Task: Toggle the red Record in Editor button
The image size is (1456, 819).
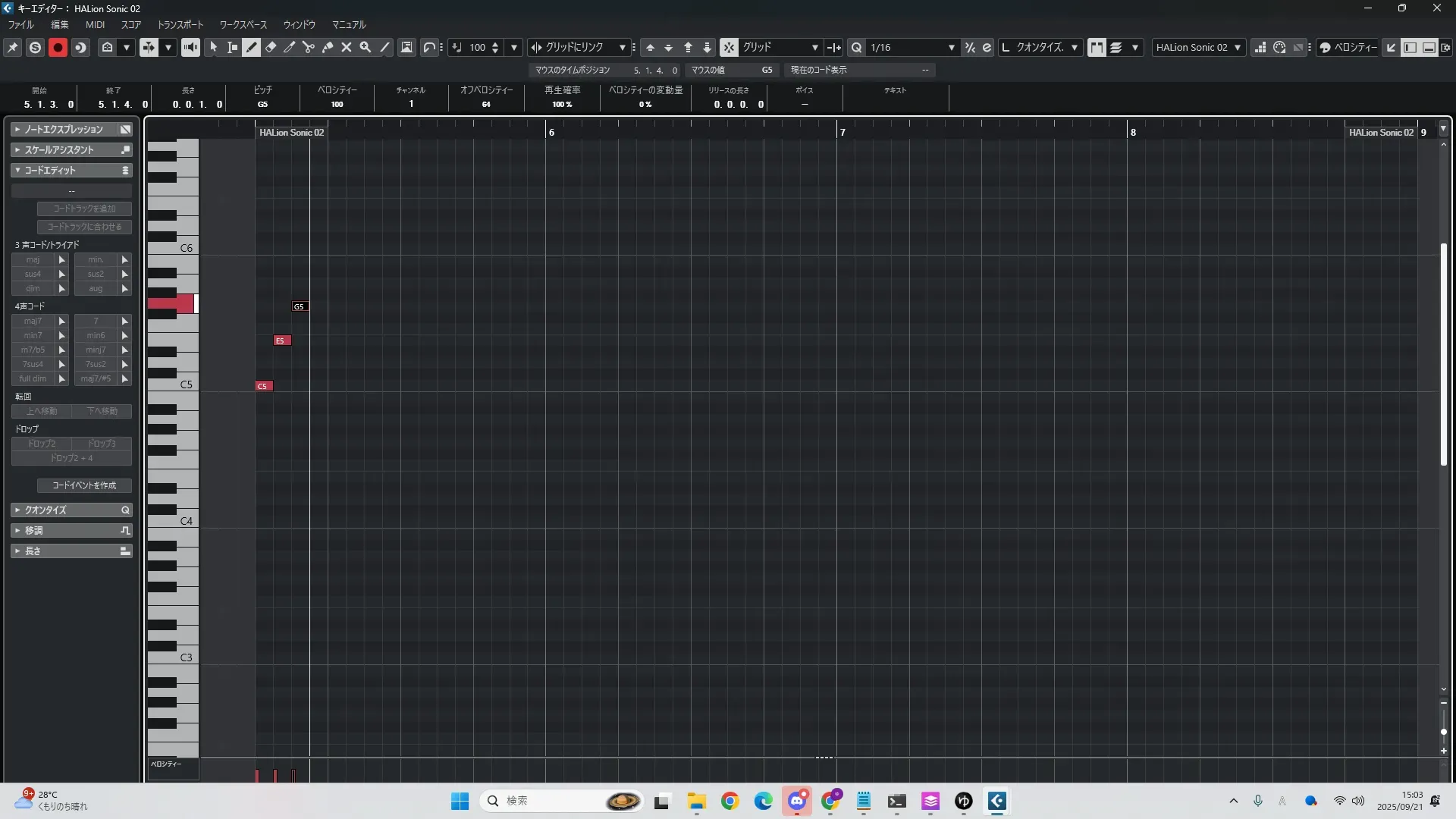Action: pyautogui.click(x=58, y=48)
